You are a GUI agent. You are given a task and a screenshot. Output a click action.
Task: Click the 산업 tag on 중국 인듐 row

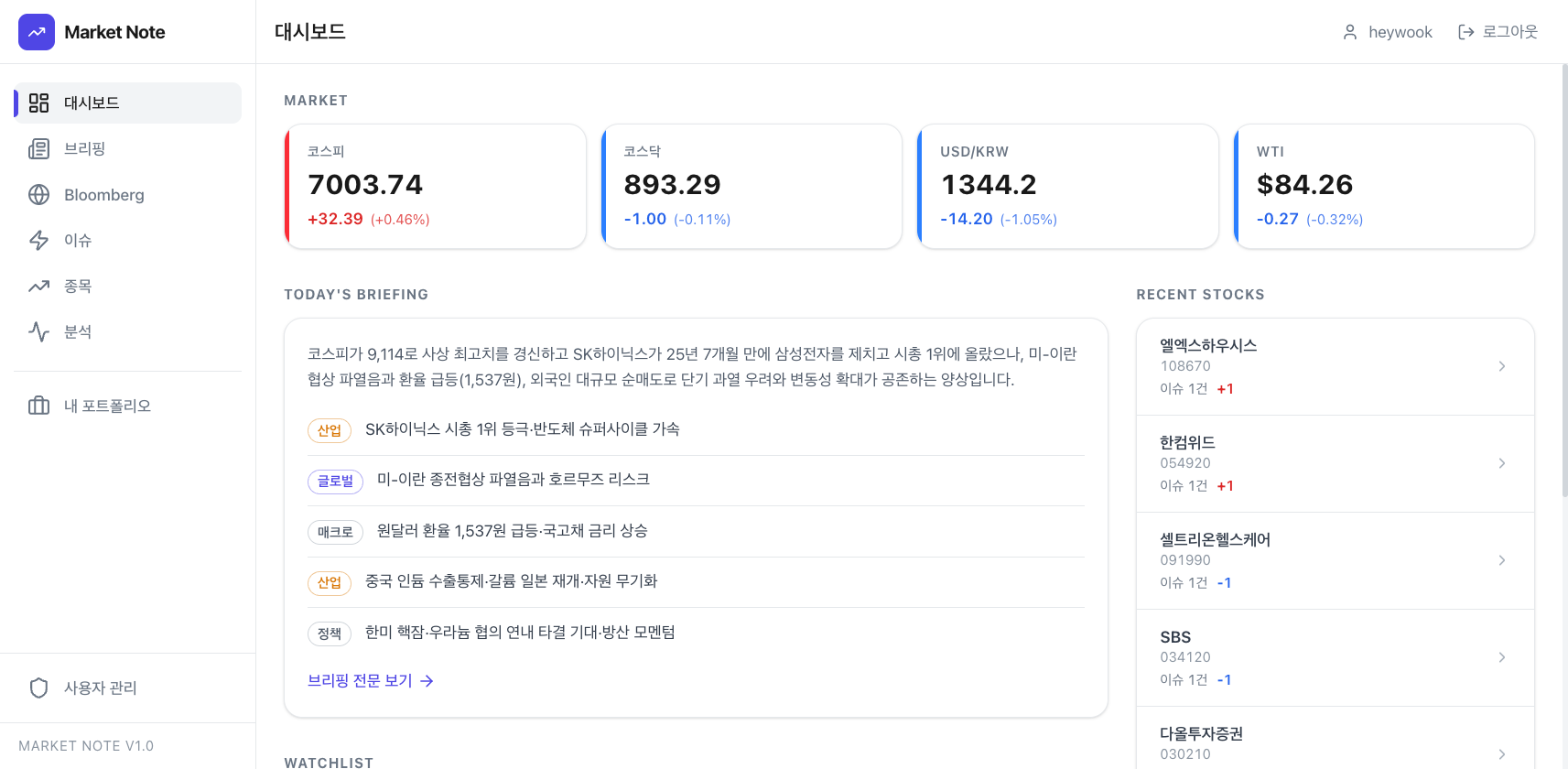pos(330,582)
